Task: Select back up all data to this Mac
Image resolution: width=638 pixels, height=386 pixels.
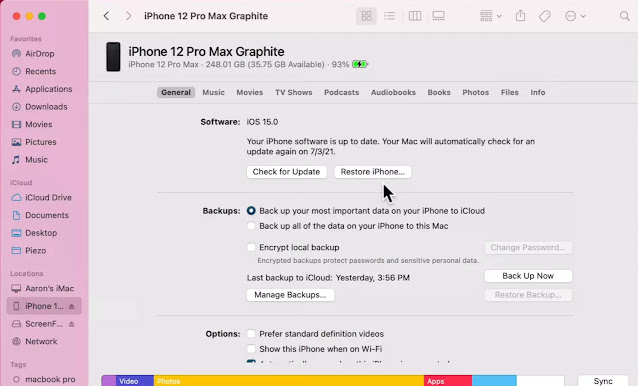Action: click(x=251, y=226)
